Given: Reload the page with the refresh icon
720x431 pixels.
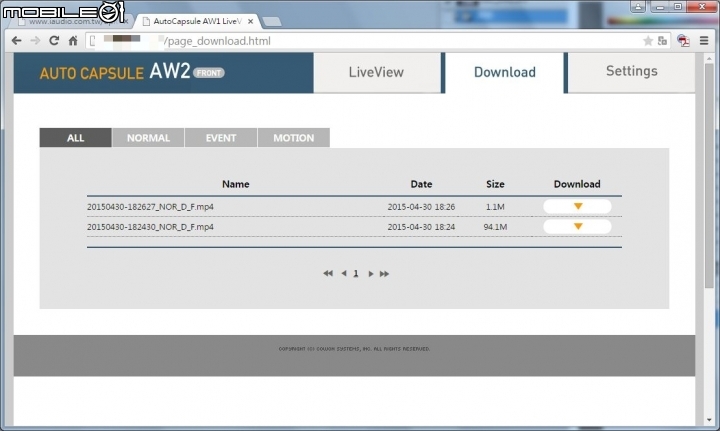Looking at the screenshot, I should point(54,41).
